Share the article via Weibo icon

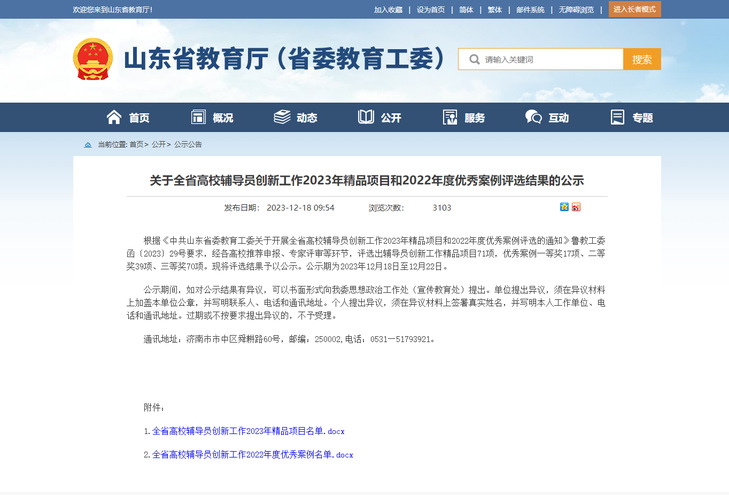click(x=577, y=207)
